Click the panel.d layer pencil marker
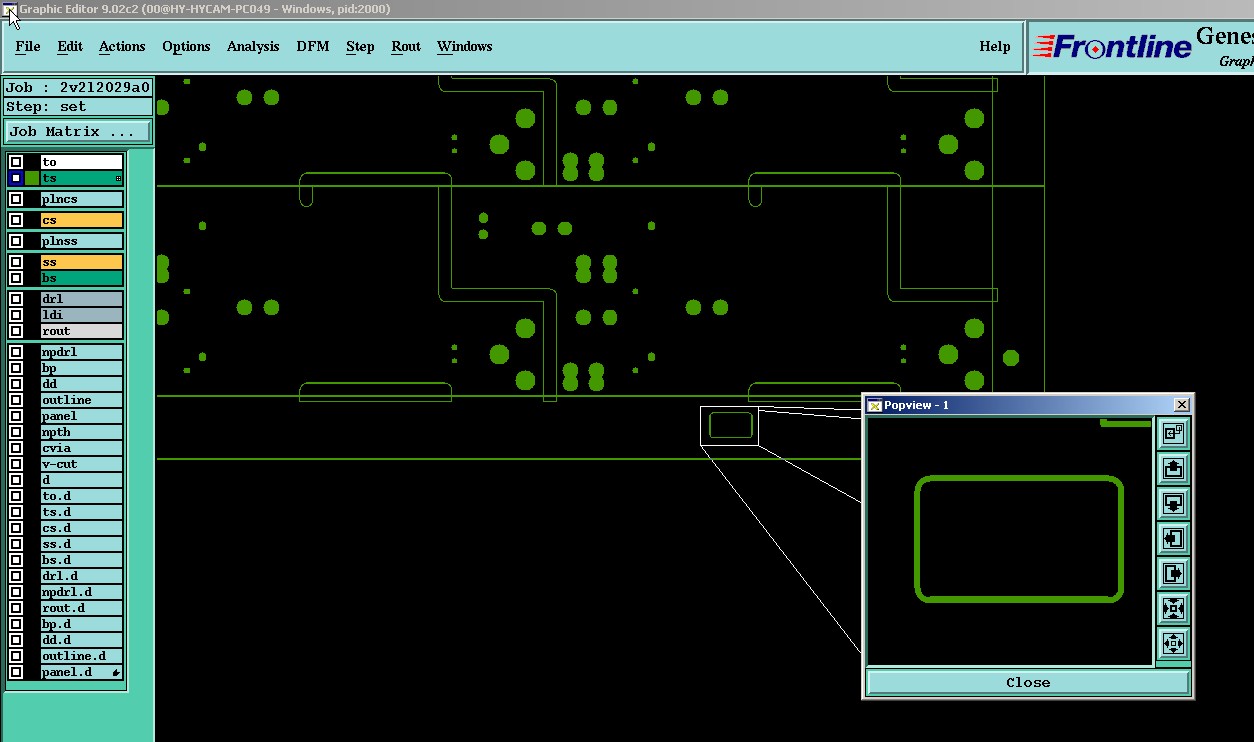 pos(116,673)
